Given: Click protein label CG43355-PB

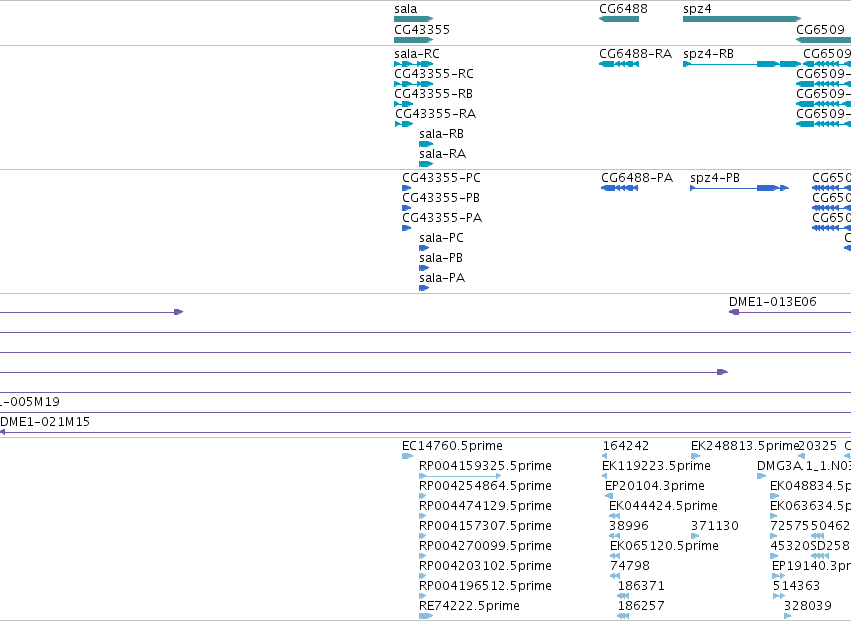Looking at the screenshot, I should [441, 198].
